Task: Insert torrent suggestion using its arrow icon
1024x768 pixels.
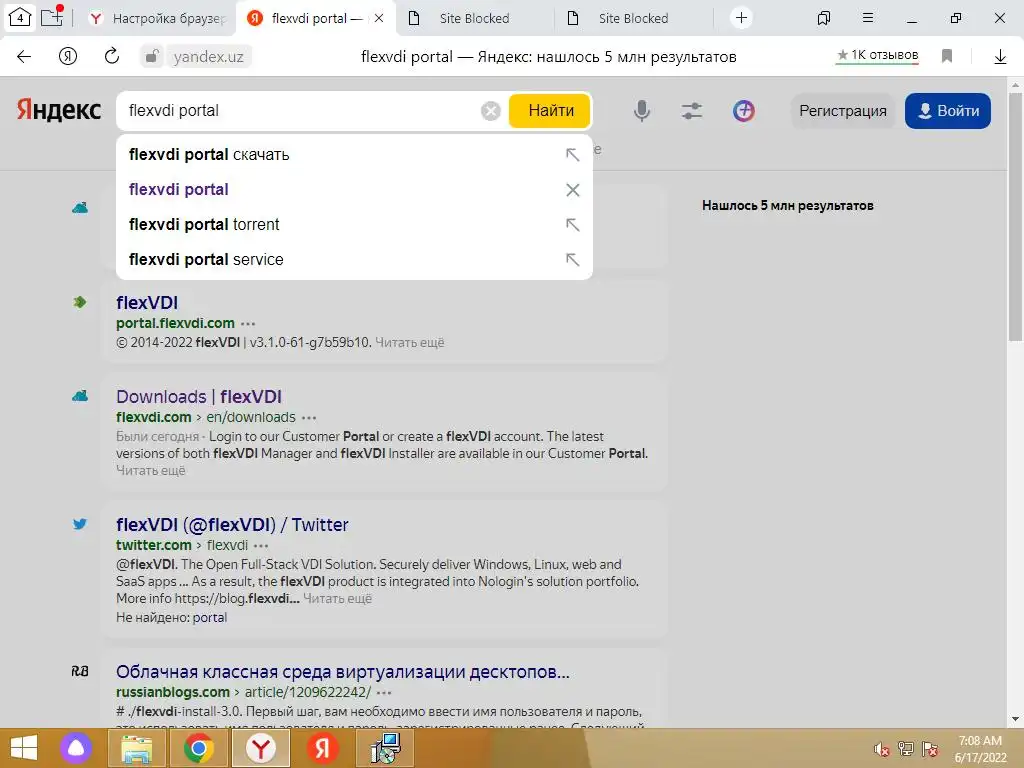Action: tap(572, 225)
